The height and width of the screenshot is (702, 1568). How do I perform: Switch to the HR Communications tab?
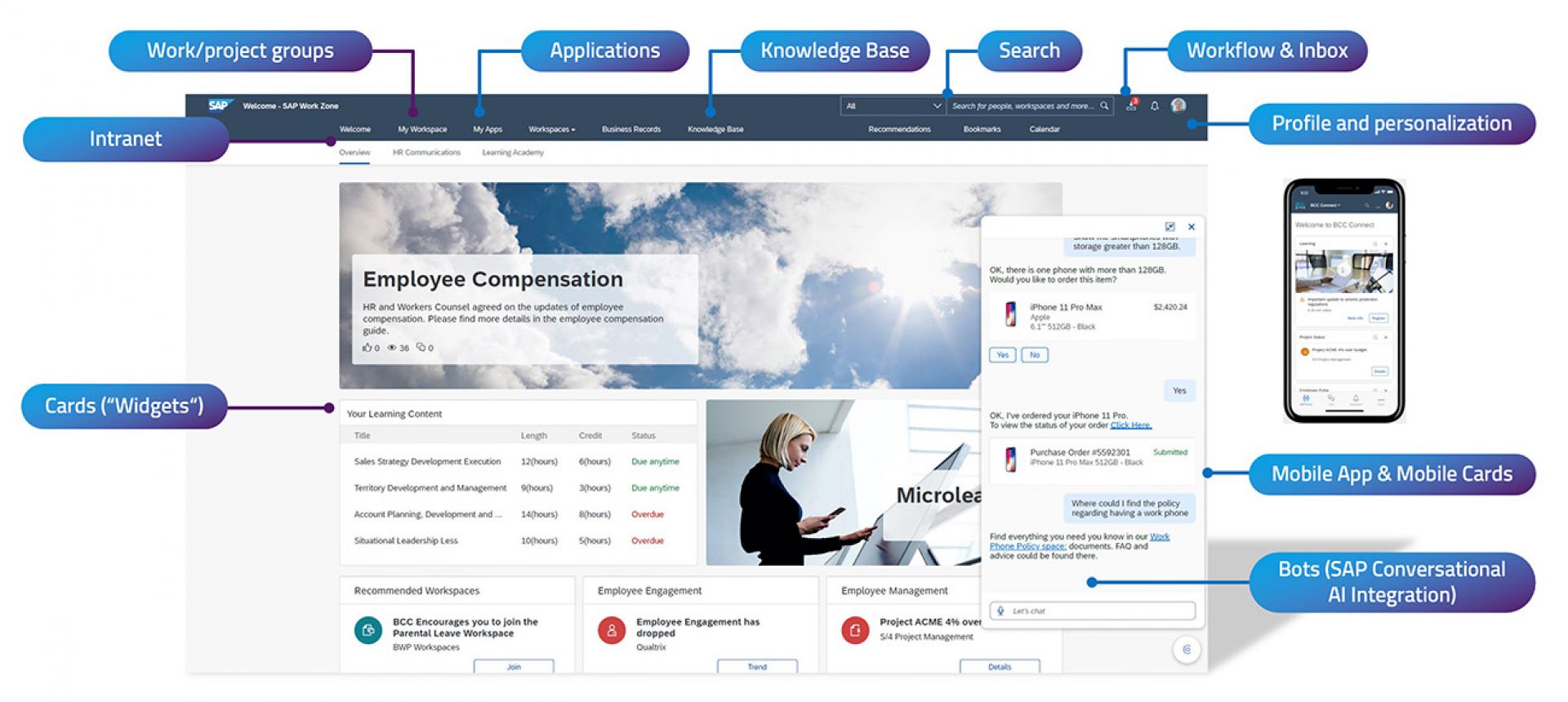[426, 153]
